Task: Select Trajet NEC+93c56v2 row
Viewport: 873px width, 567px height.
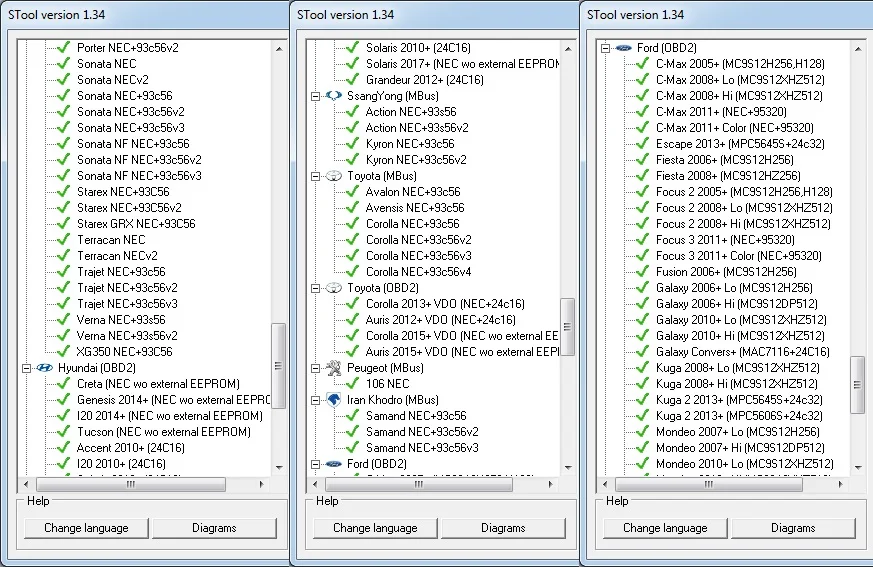Action: (127, 288)
